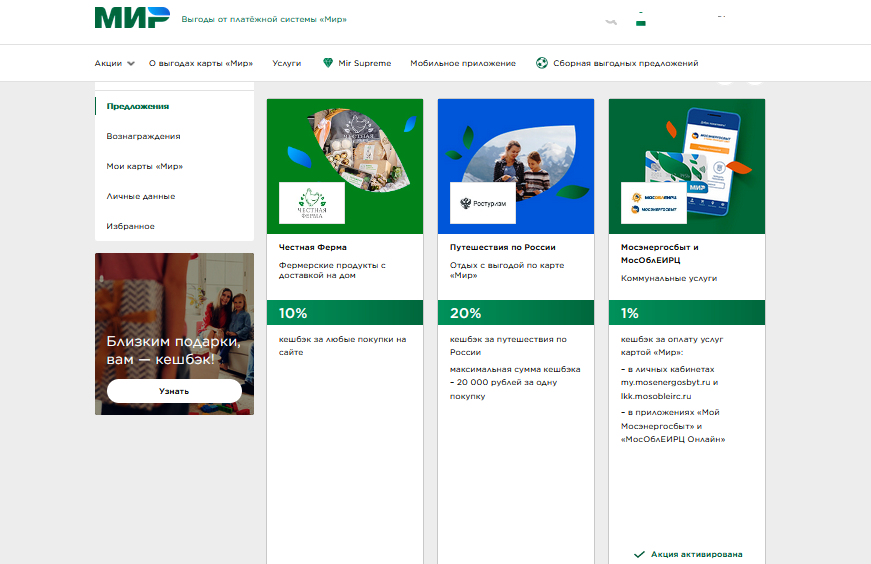This screenshot has height=564, width=871.
Task: Click text максимальная сумма кешбэка – 20 000 рублей
Action: 515,382
